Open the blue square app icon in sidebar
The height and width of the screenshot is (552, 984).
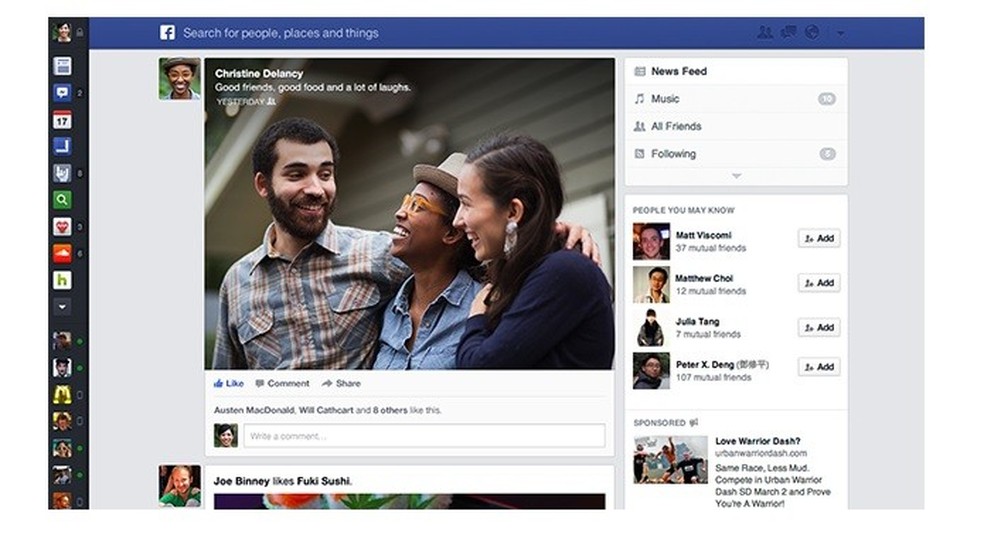62,146
